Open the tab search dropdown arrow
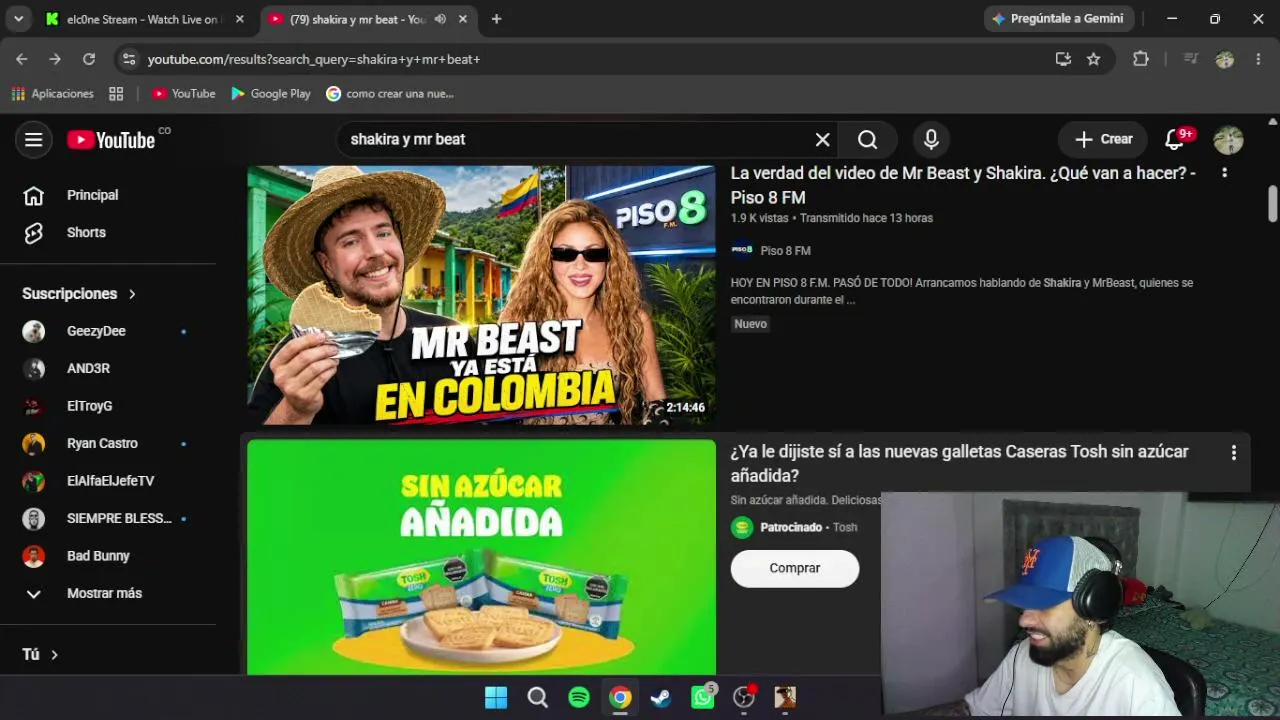This screenshot has height=720, width=1280. 18,19
